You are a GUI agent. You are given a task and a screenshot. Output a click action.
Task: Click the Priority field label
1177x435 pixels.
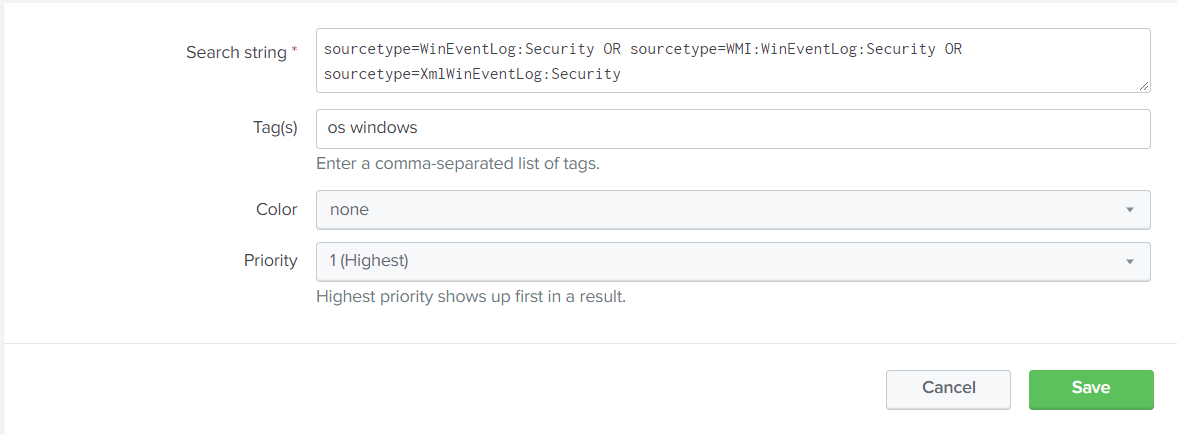tap(270, 260)
